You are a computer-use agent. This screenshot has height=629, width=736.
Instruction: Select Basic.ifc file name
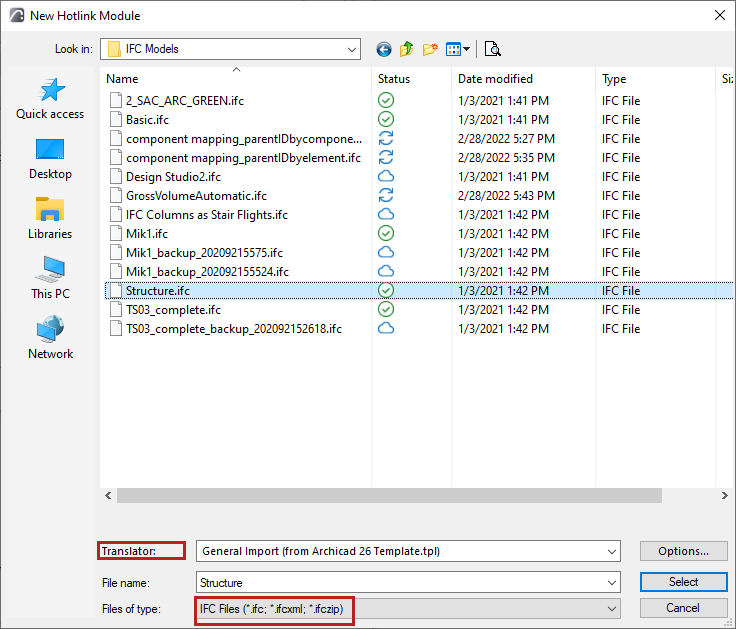147,120
